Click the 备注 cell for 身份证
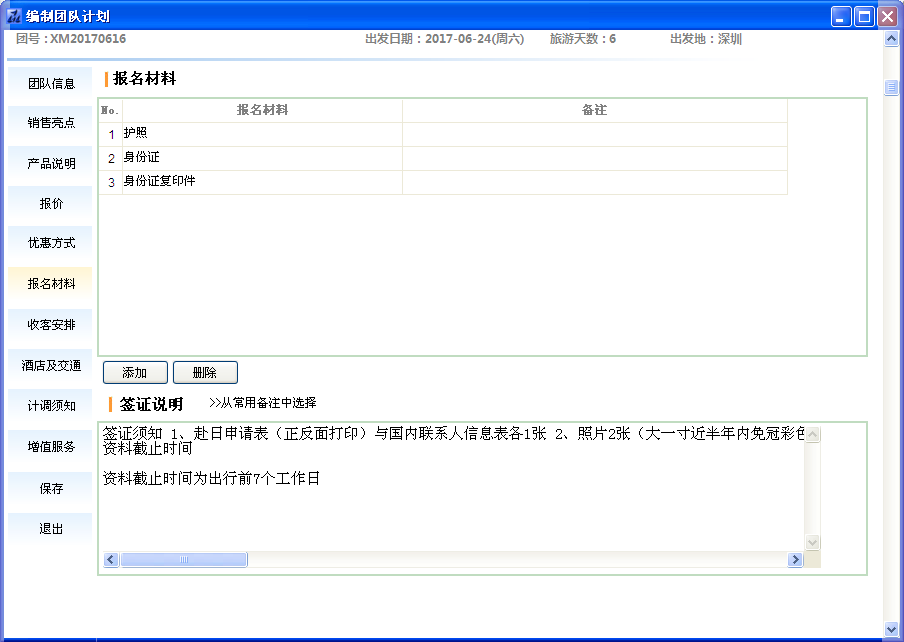Image resolution: width=904 pixels, height=642 pixels. tap(595, 158)
